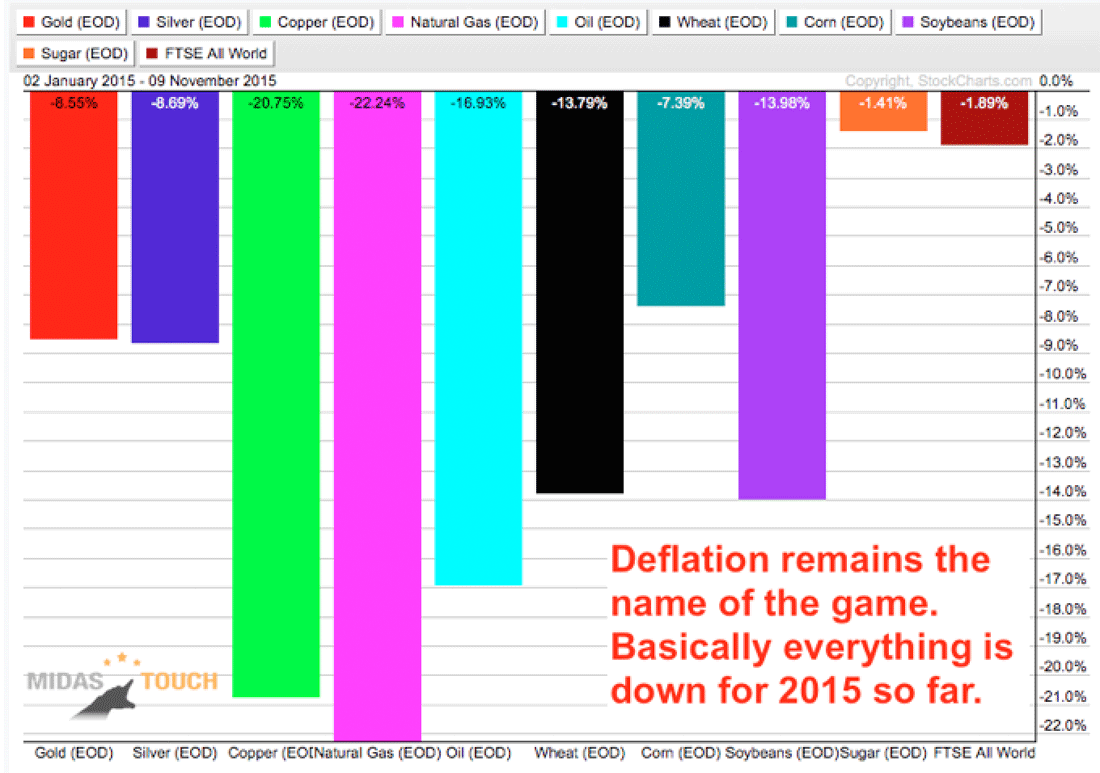Screen dimensions: 1100x773
Task: Click the black Wheat bar
Action: [579, 293]
